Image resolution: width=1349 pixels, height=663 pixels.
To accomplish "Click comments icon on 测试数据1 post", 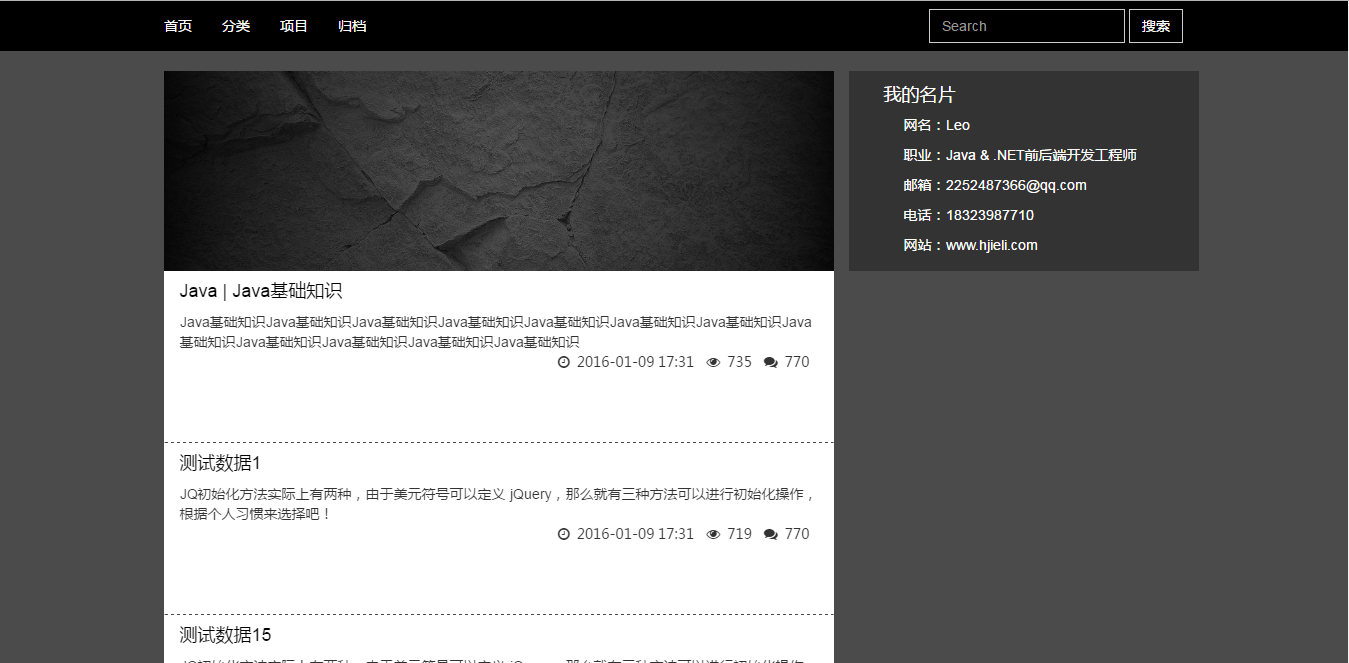I will click(x=770, y=534).
